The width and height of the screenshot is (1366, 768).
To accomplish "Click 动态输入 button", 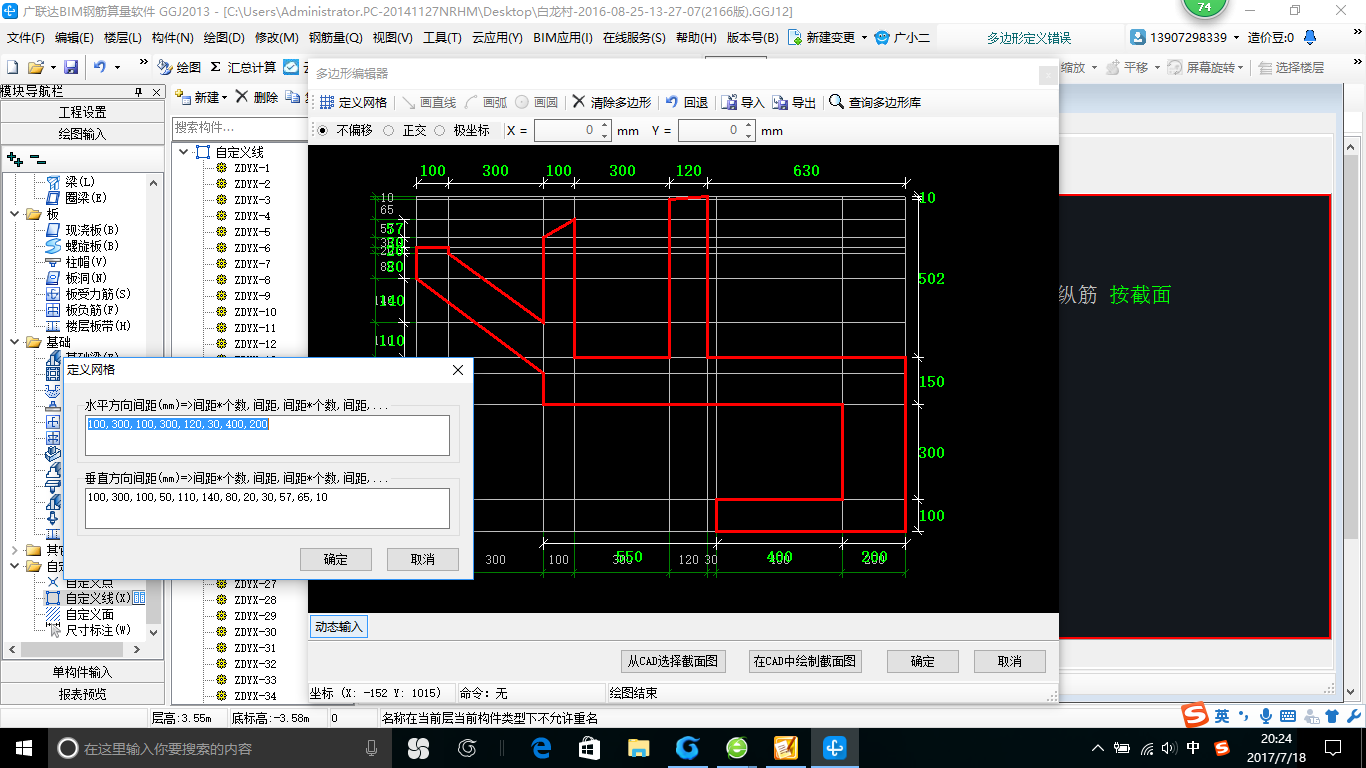I will [339, 627].
